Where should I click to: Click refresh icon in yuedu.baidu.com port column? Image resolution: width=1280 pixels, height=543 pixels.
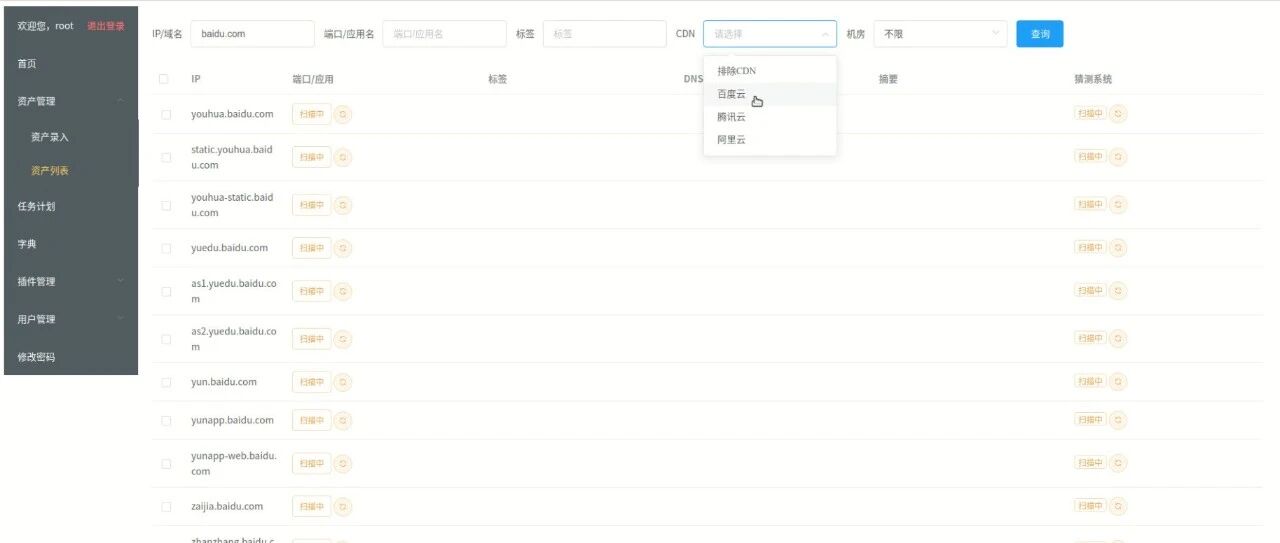coord(343,248)
